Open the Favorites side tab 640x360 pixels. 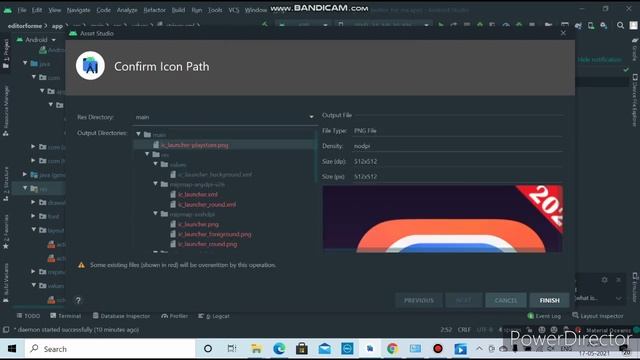[x=6, y=231]
